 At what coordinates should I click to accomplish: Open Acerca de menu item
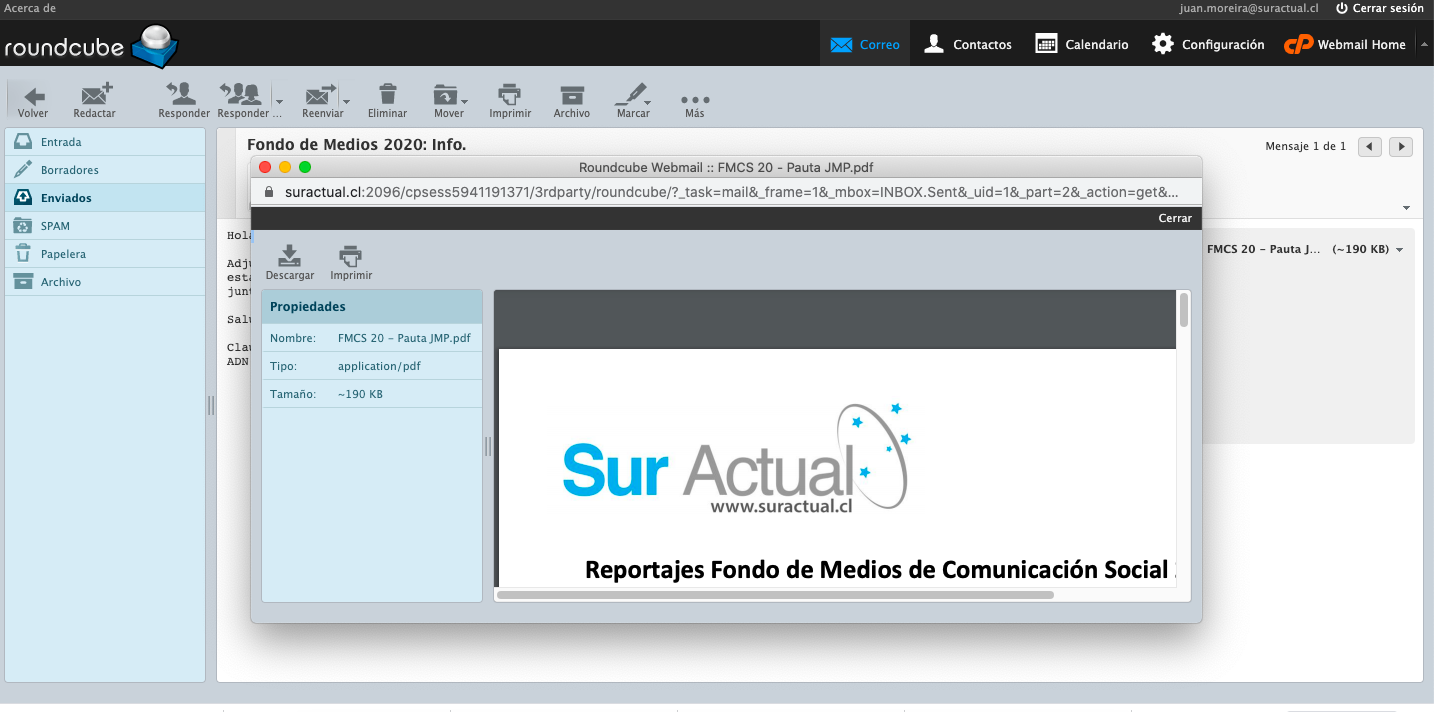(30, 8)
